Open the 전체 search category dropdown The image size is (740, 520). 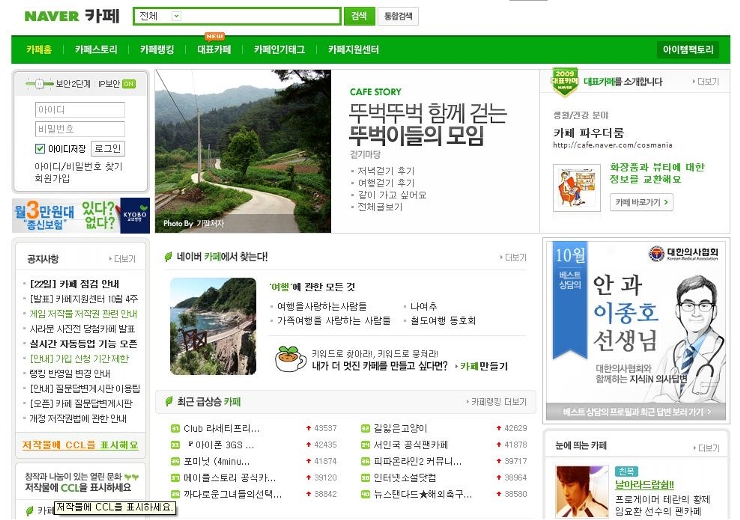[177, 16]
